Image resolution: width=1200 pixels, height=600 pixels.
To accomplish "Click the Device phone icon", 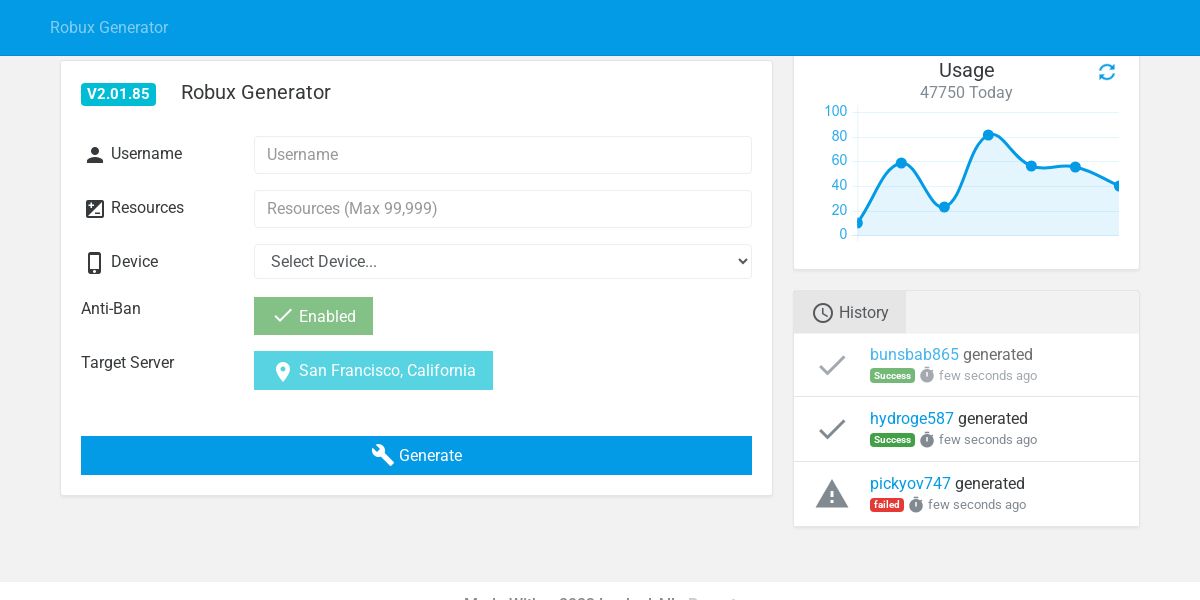I will click(x=95, y=263).
